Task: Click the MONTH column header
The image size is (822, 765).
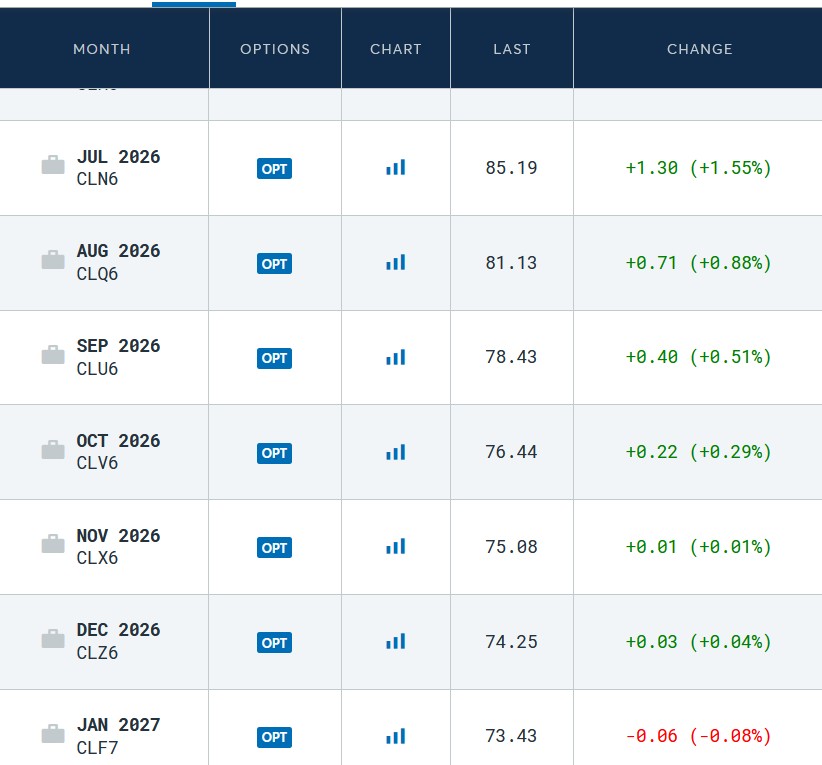Action: click(102, 49)
